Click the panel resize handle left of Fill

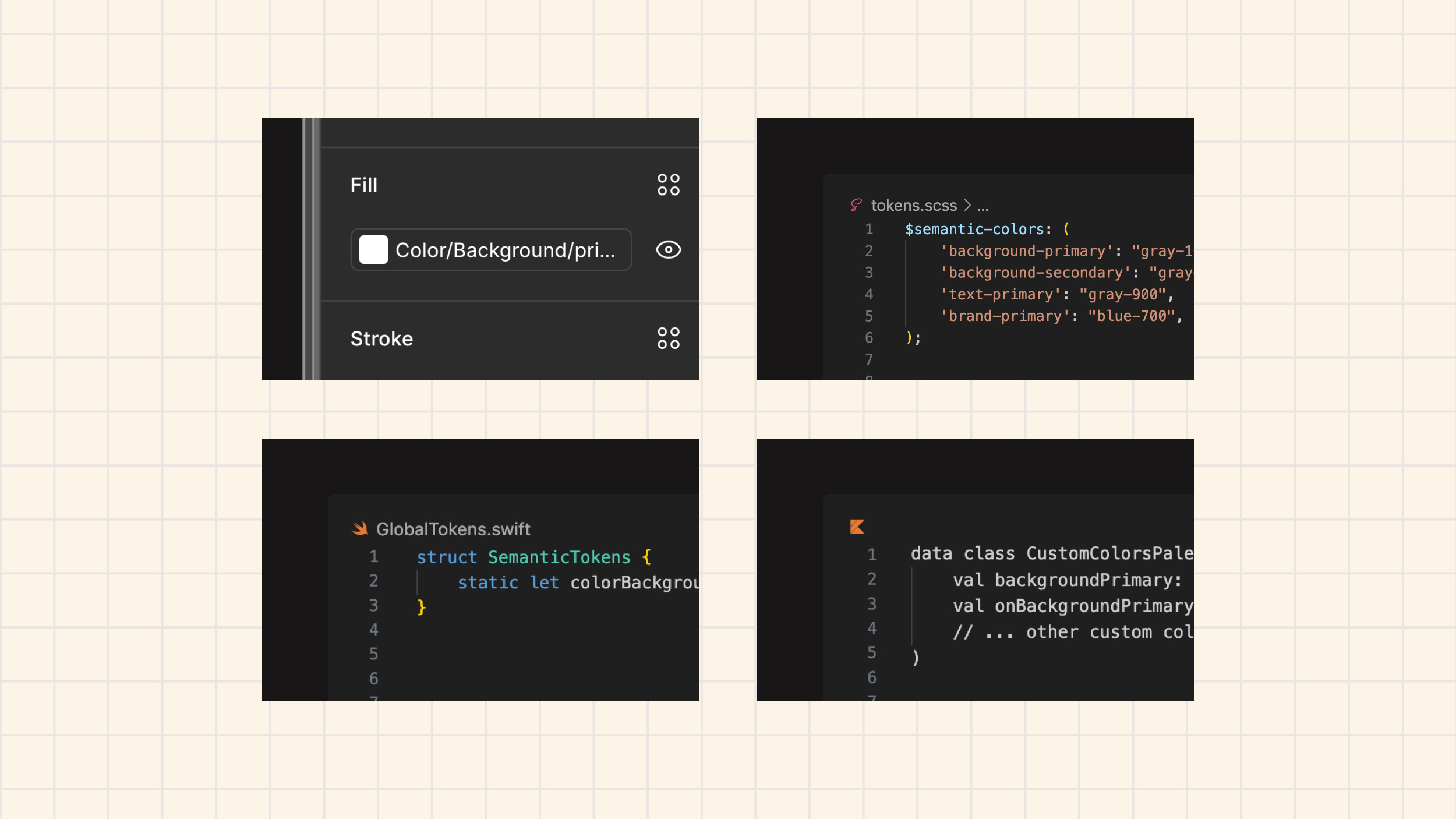click(x=311, y=249)
